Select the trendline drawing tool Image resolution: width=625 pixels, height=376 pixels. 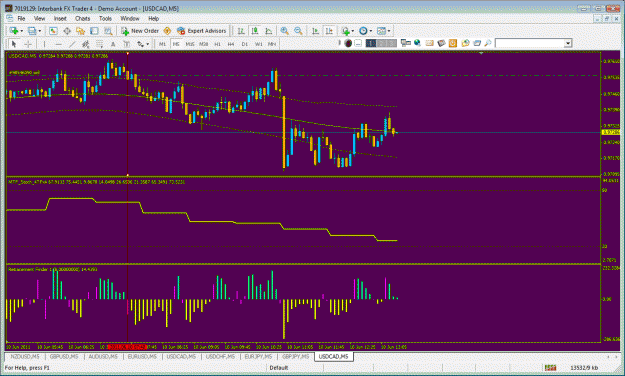[72, 44]
